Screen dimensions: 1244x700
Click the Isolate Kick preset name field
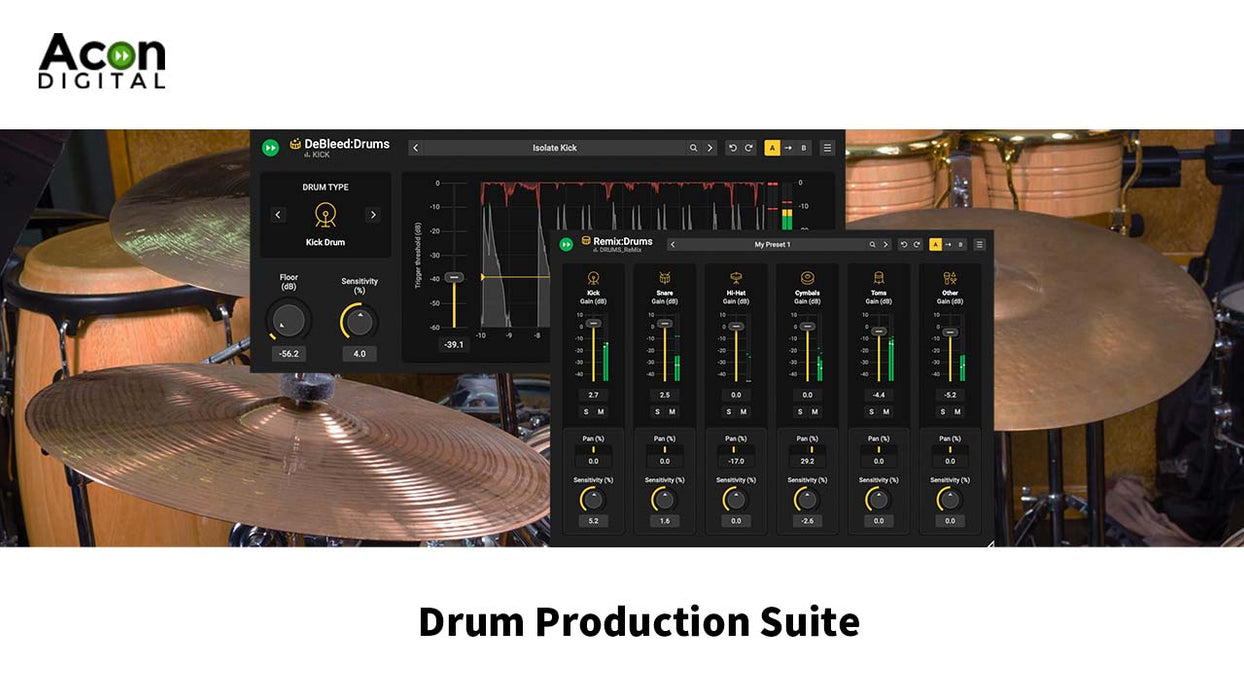point(554,147)
